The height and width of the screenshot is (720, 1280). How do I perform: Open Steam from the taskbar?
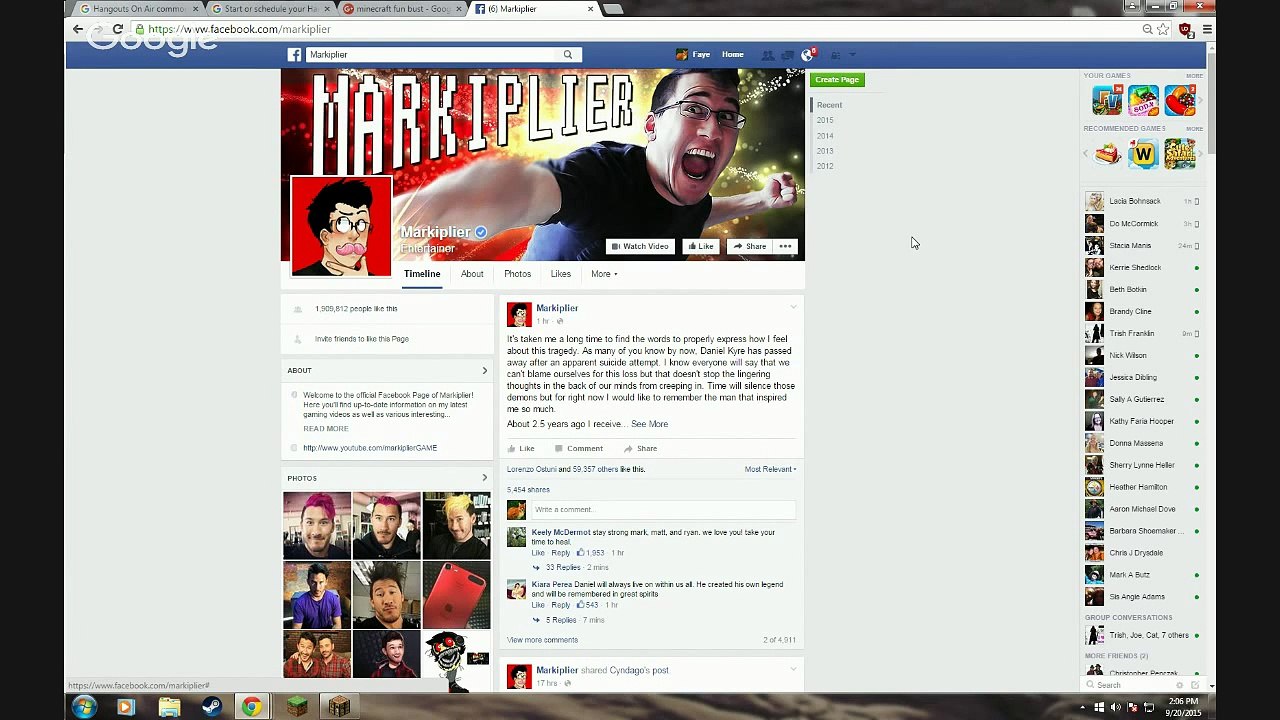211,707
